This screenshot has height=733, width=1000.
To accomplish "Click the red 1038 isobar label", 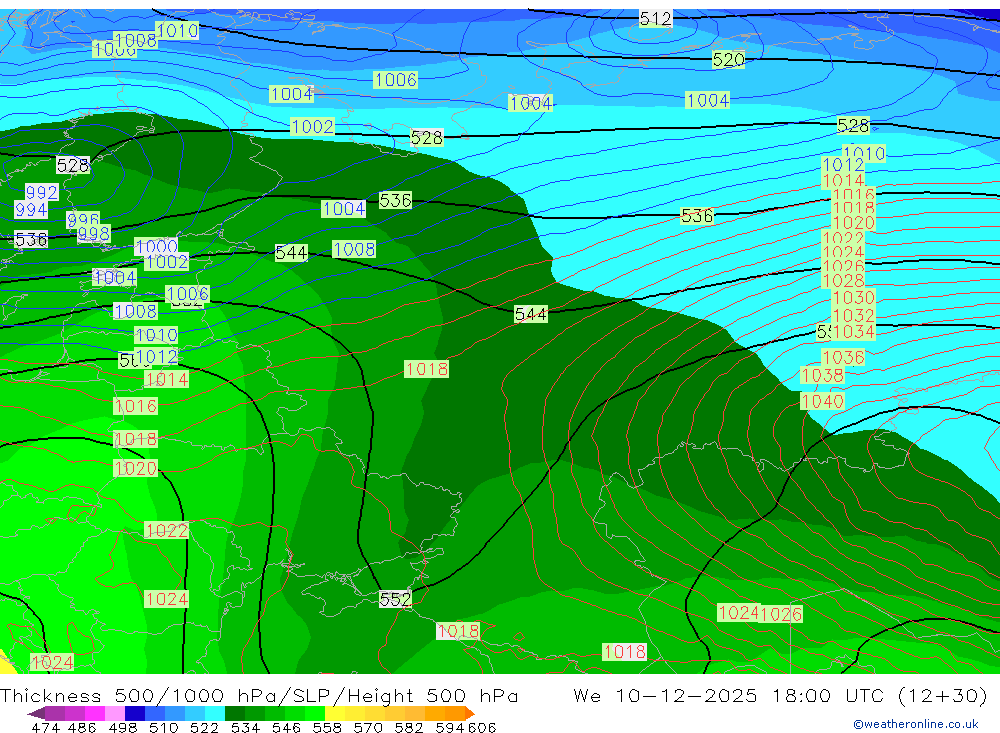I will (822, 375).
